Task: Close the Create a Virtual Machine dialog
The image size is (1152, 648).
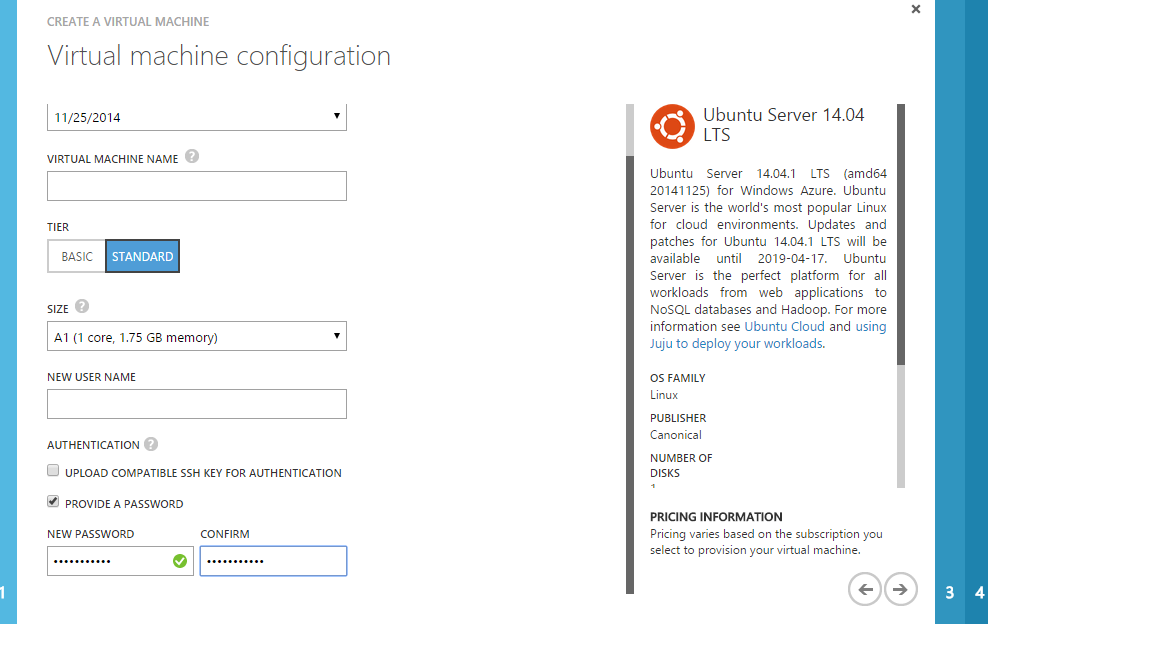Action: point(915,10)
